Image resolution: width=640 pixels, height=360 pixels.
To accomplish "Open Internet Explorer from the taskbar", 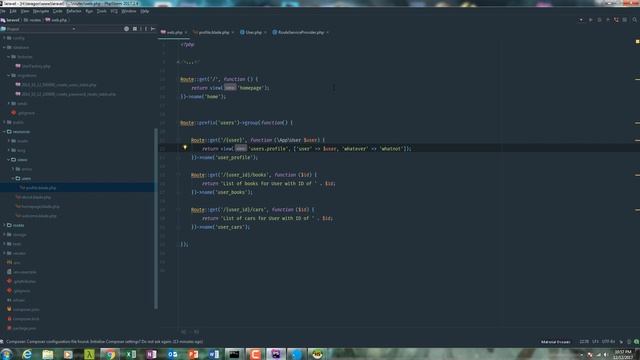I will tap(27, 354).
